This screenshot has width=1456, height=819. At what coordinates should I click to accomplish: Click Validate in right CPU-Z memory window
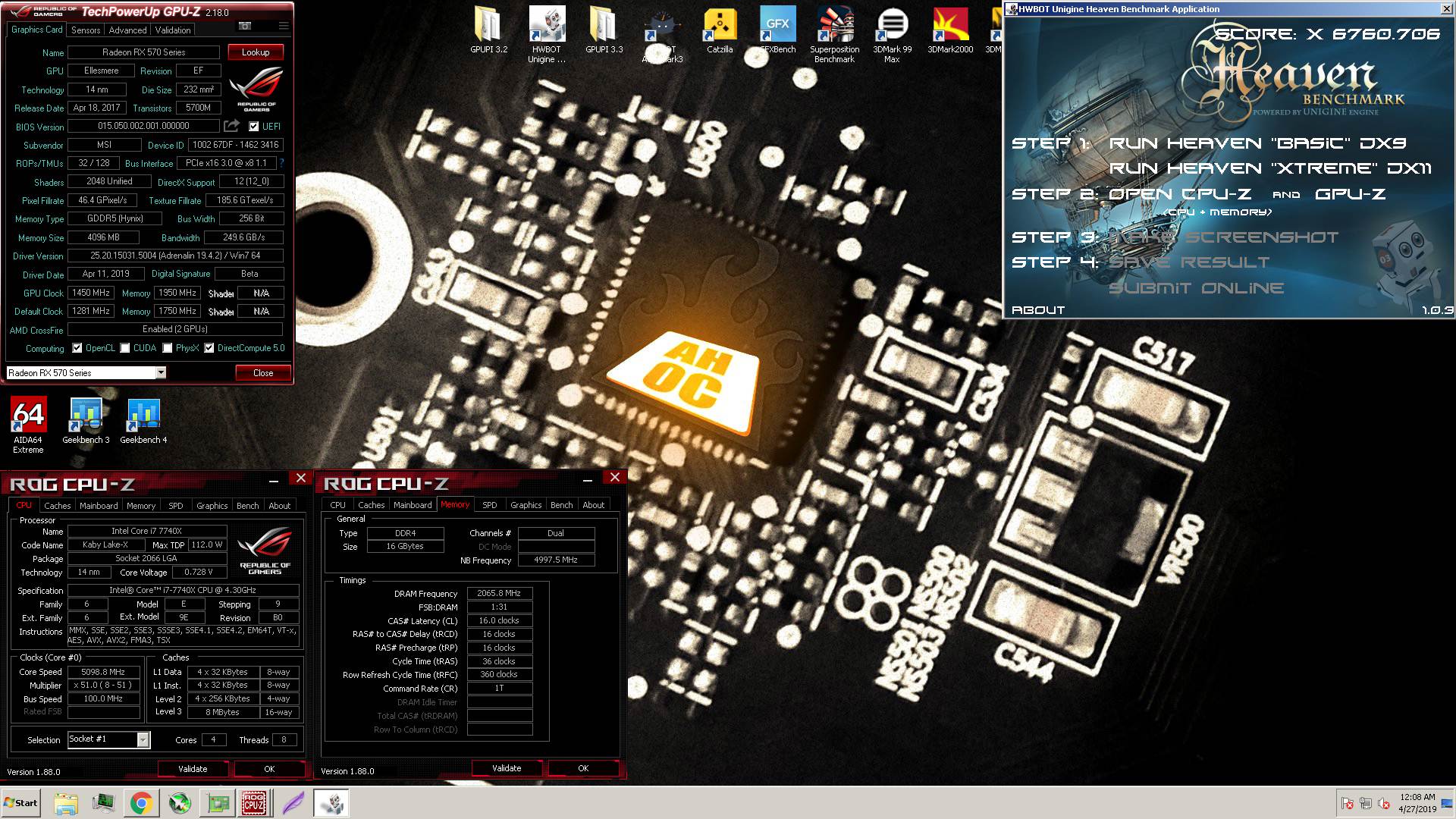pyautogui.click(x=507, y=768)
